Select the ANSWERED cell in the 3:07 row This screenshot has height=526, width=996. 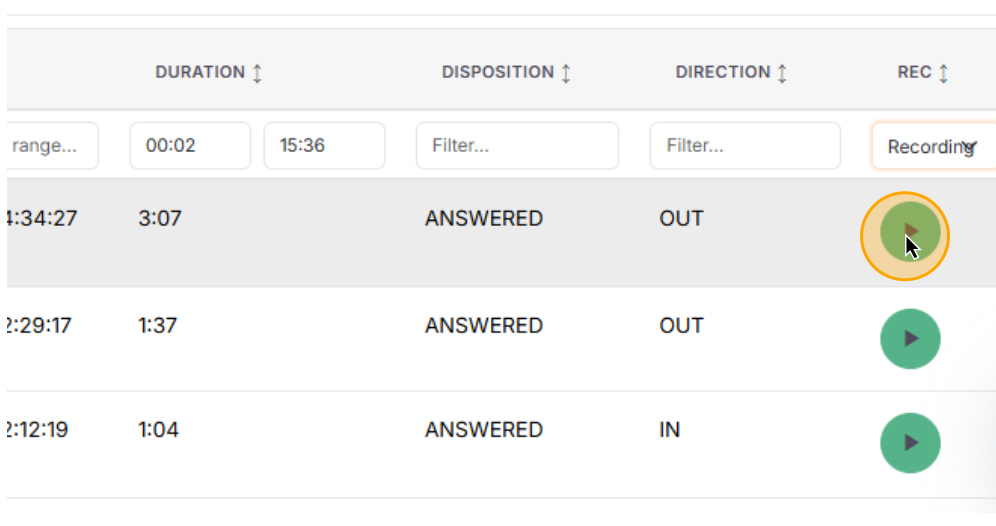(x=484, y=219)
